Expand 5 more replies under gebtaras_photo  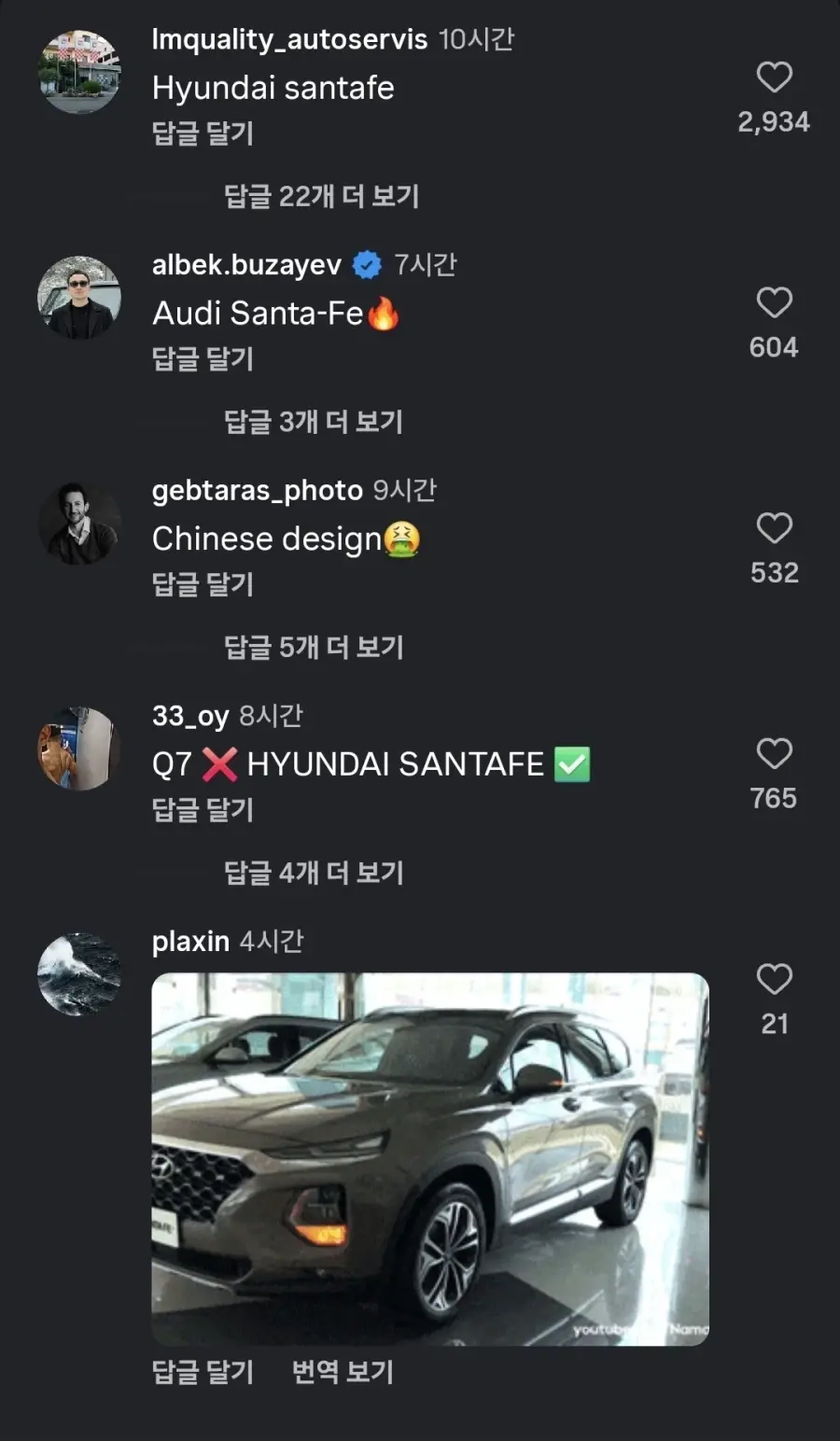(x=314, y=647)
